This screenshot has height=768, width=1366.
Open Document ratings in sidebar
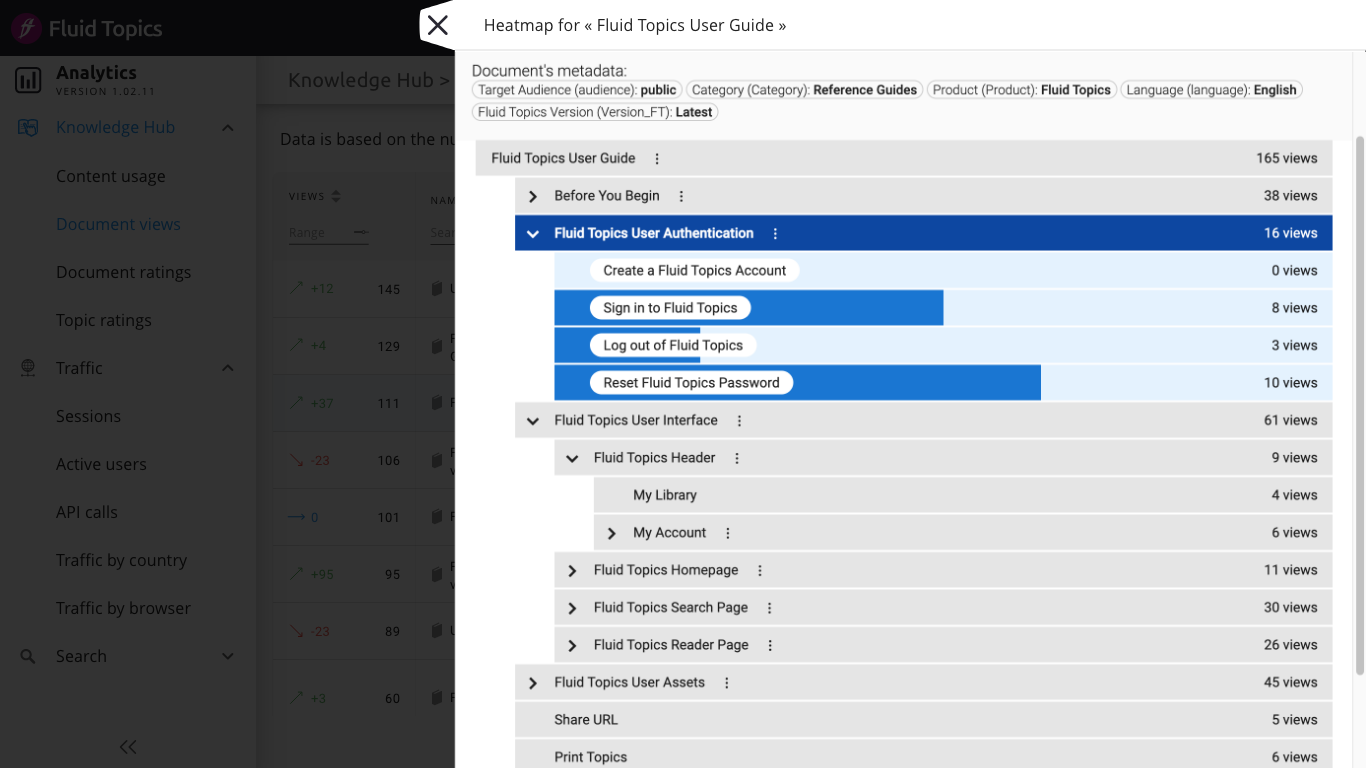(123, 272)
